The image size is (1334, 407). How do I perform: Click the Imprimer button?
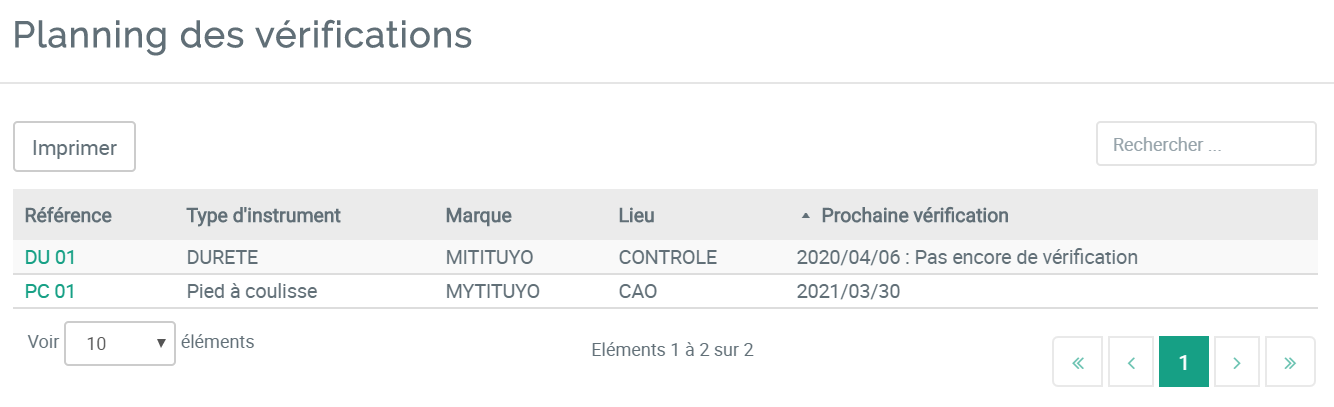(x=74, y=148)
